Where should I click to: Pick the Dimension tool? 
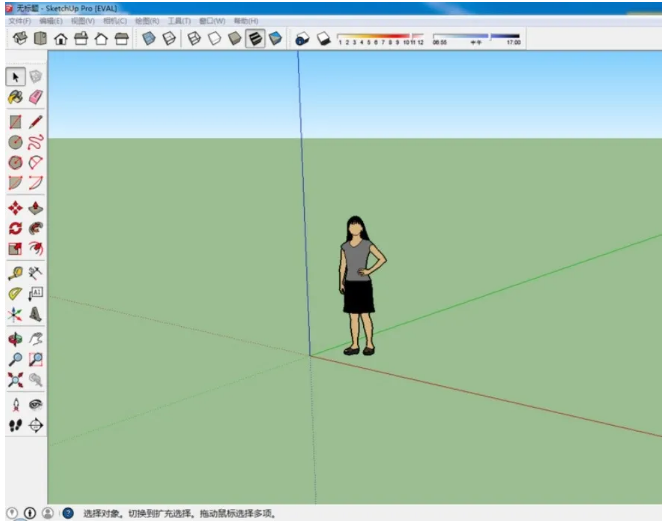coord(36,273)
